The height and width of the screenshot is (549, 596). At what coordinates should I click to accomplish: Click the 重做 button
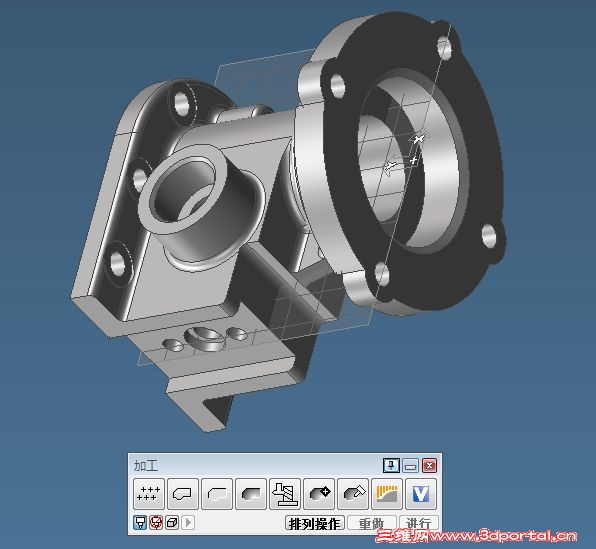click(x=371, y=524)
